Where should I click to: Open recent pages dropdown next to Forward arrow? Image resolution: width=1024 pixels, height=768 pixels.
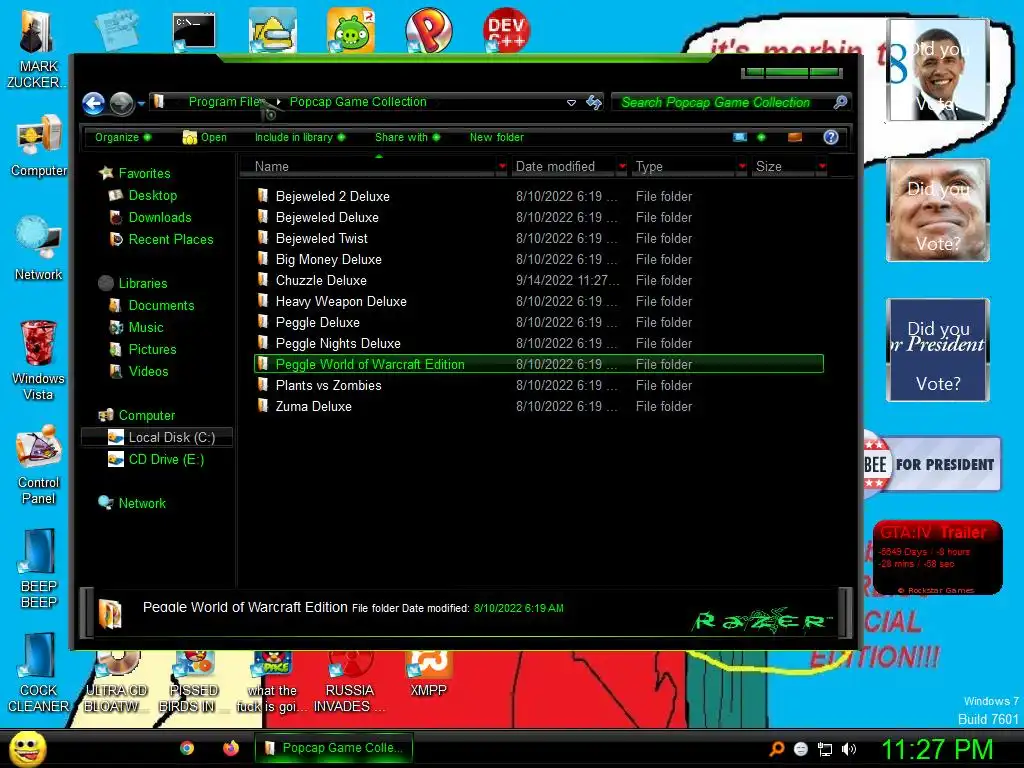tap(141, 103)
